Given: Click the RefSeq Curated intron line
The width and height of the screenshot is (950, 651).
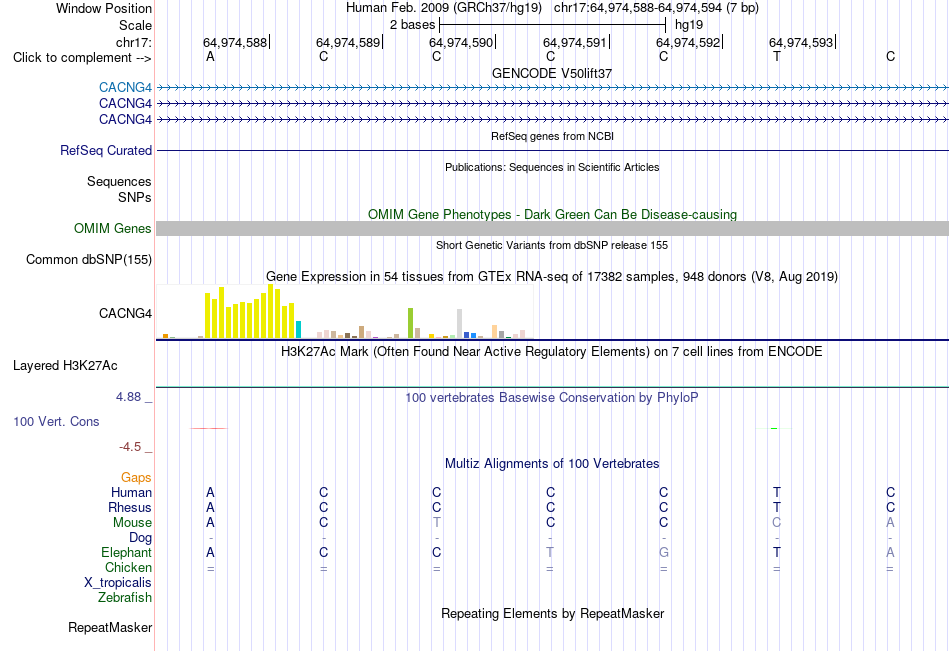Looking at the screenshot, I should [552, 150].
